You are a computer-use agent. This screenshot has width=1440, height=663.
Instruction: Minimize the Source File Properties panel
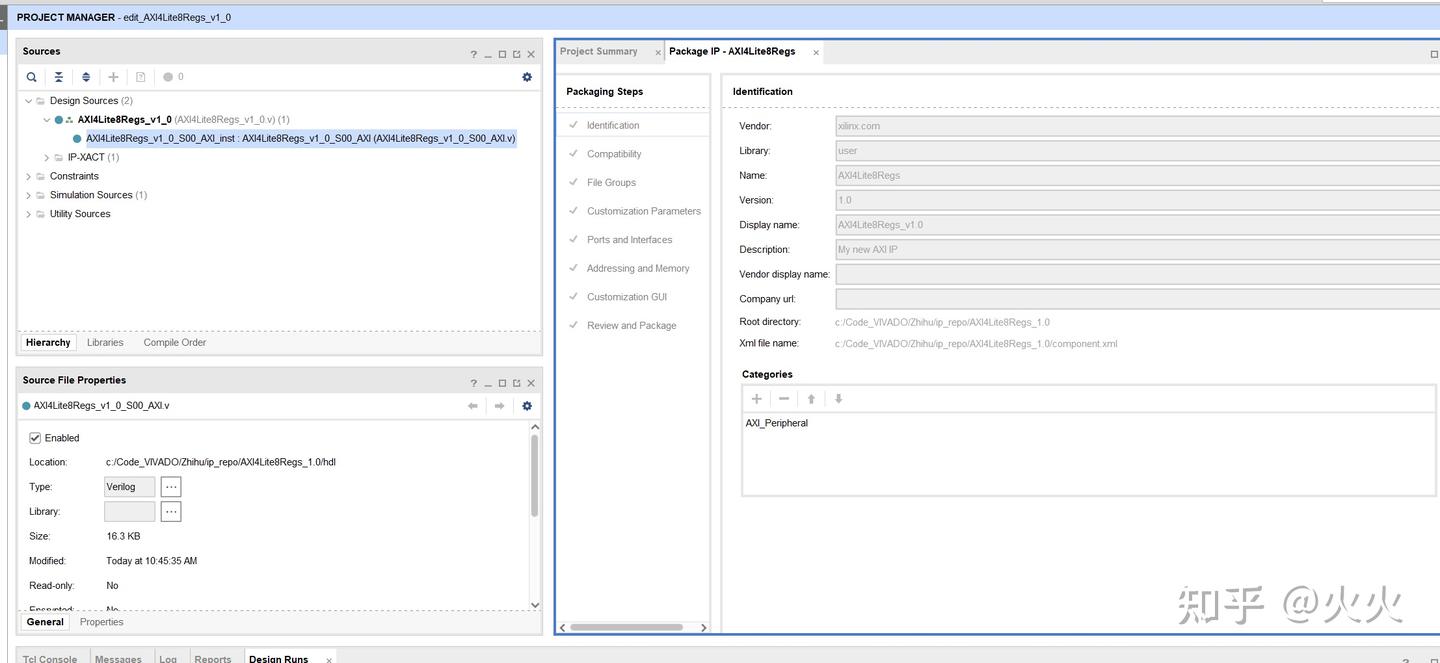coord(488,383)
